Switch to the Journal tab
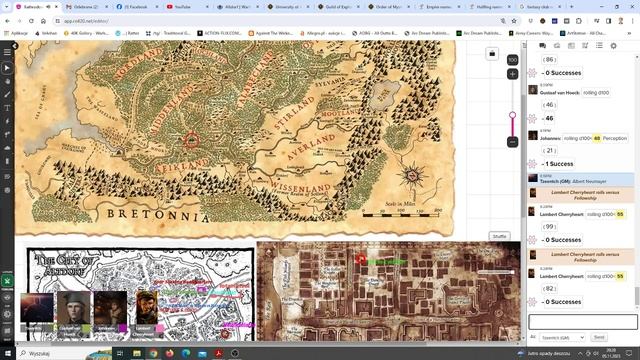This screenshot has height=360, width=640. (571, 46)
